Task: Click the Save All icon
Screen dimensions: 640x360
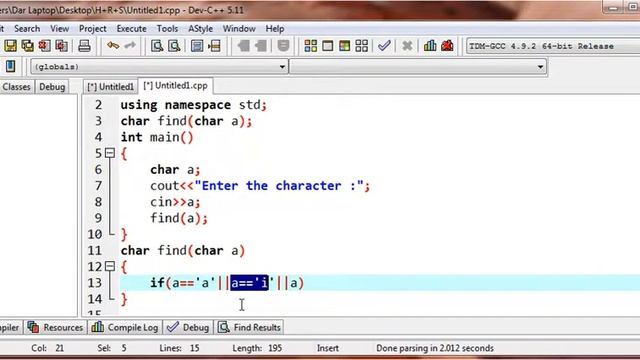Action: [x=27, y=46]
